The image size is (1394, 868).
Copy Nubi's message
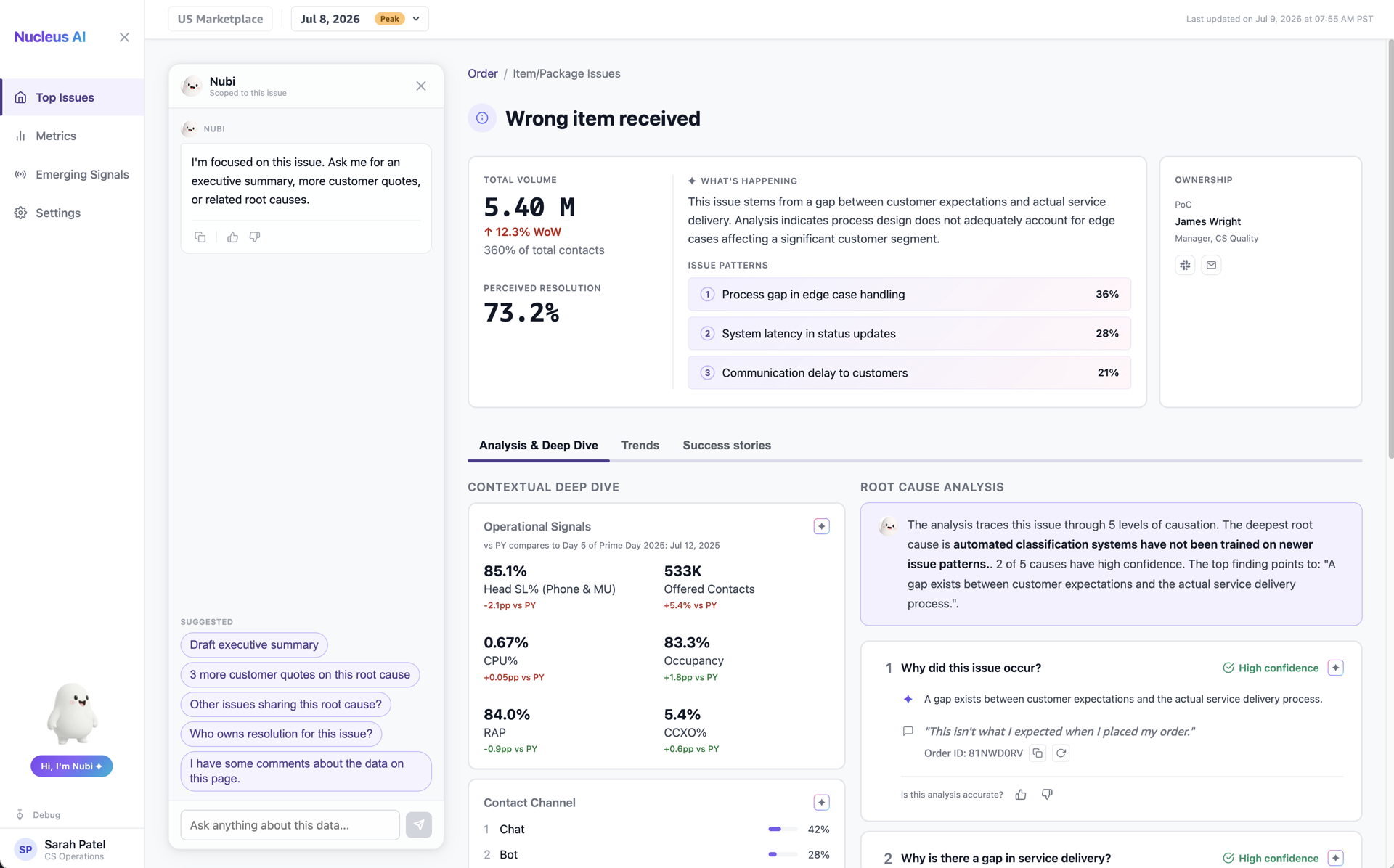click(x=200, y=237)
